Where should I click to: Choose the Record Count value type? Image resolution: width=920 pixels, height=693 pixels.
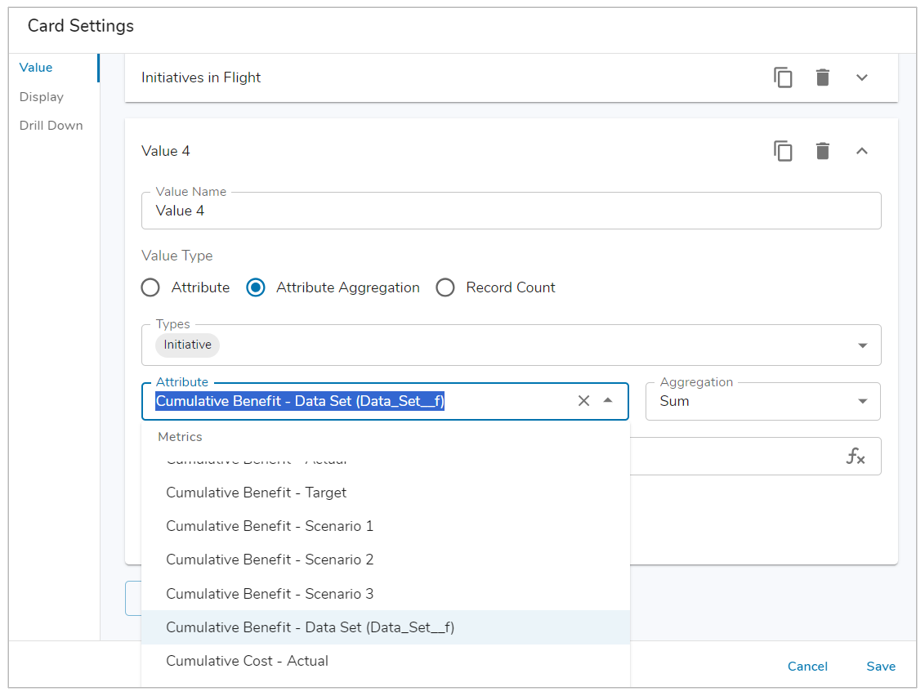tap(445, 287)
